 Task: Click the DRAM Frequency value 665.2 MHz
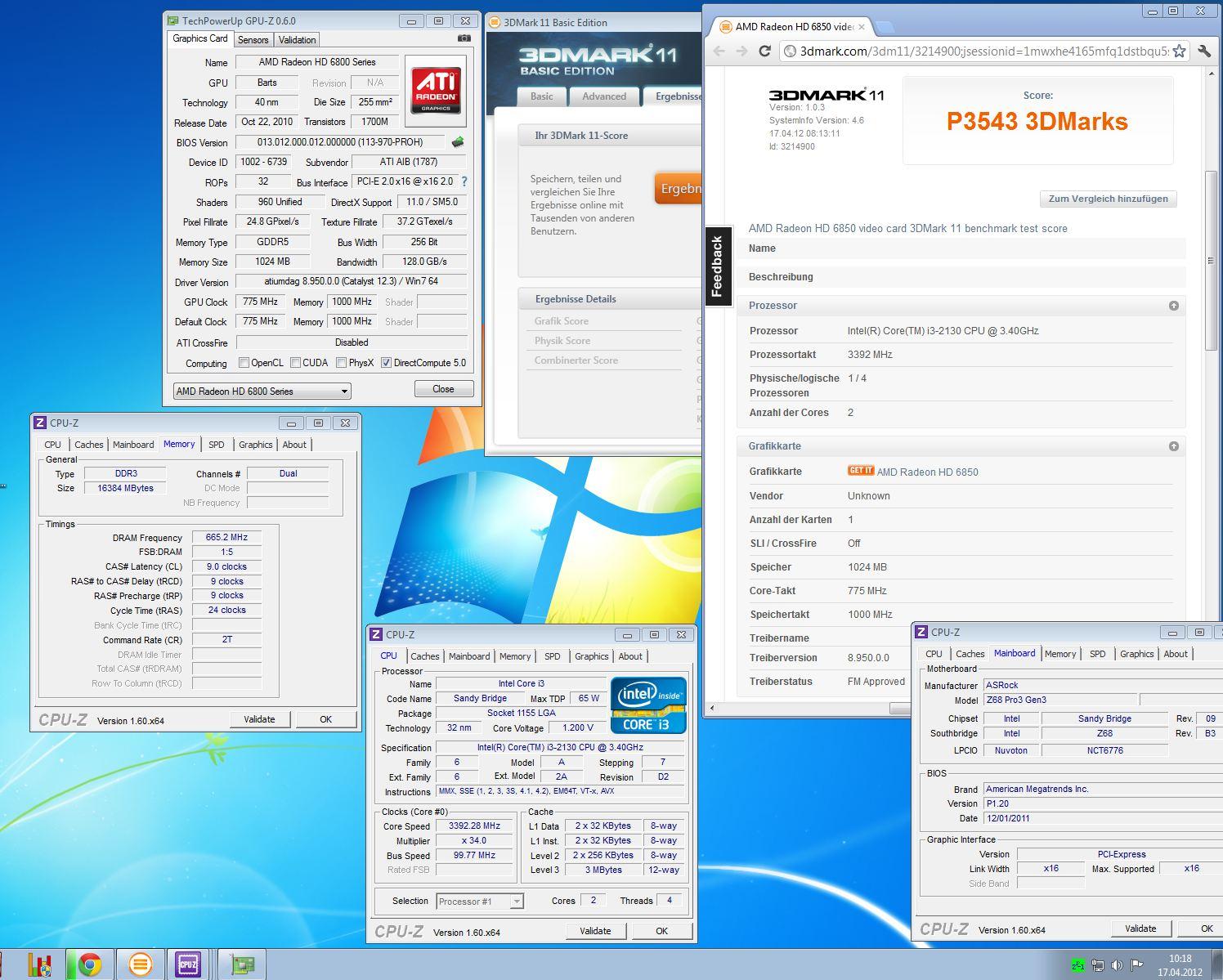(226, 537)
